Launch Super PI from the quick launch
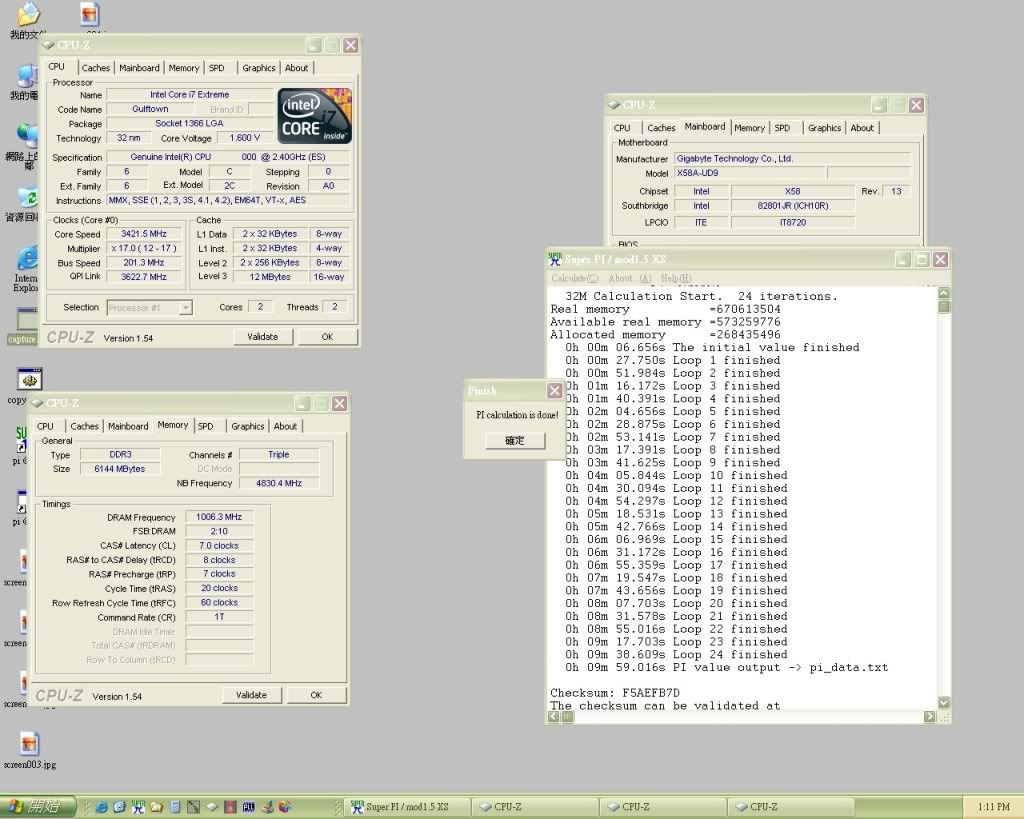 [138, 807]
